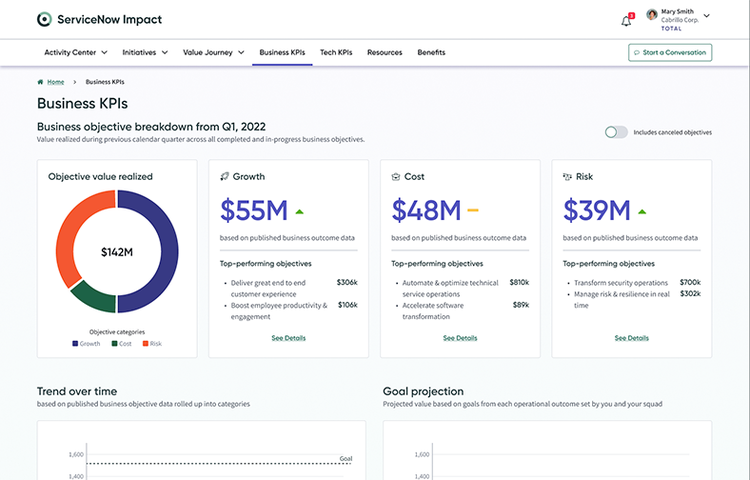Click the 'Goal' label on trend chart
Image resolution: width=750 pixels, height=480 pixels.
(x=346, y=458)
